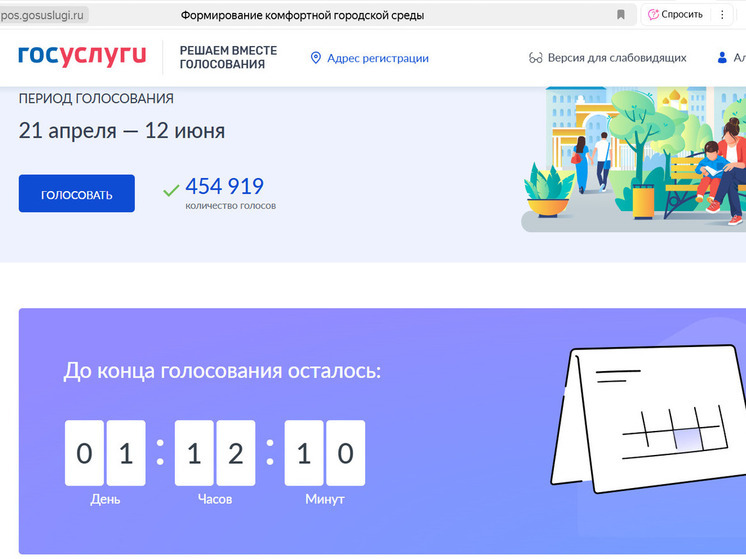
Task: Click the green checkmark near vote count
Action: click(171, 190)
